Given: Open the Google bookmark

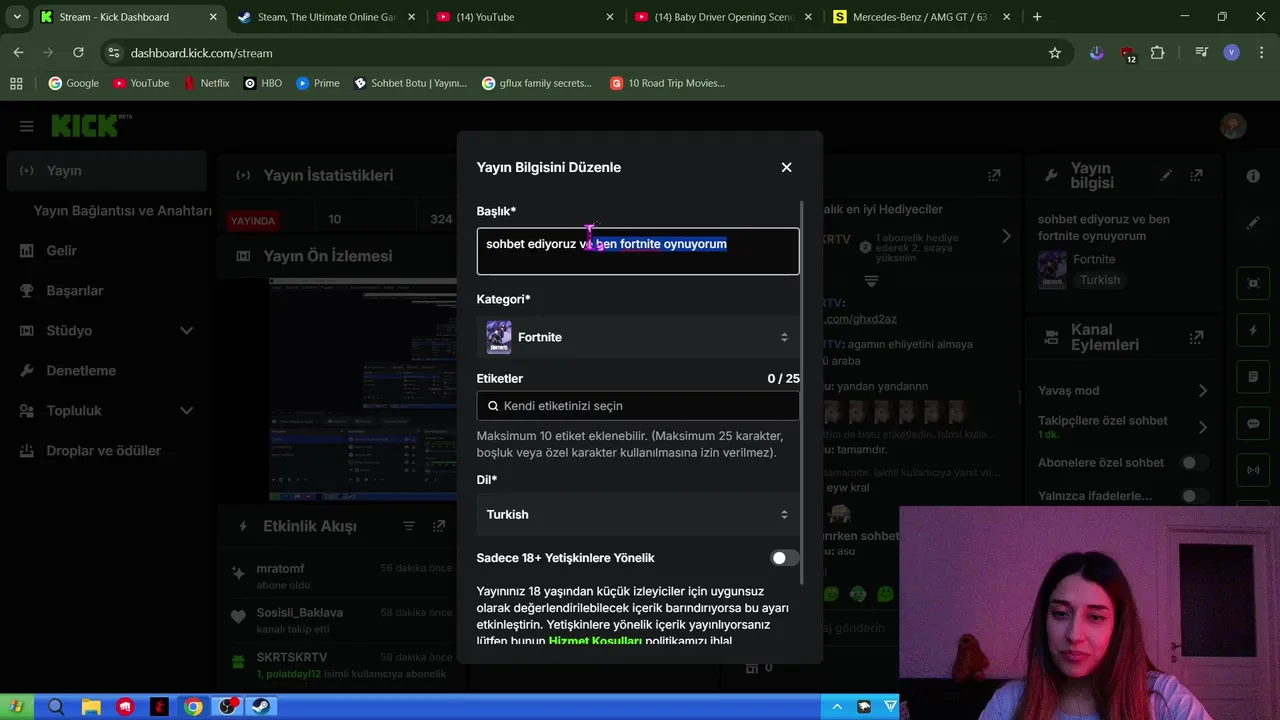Looking at the screenshot, I should (x=73, y=83).
